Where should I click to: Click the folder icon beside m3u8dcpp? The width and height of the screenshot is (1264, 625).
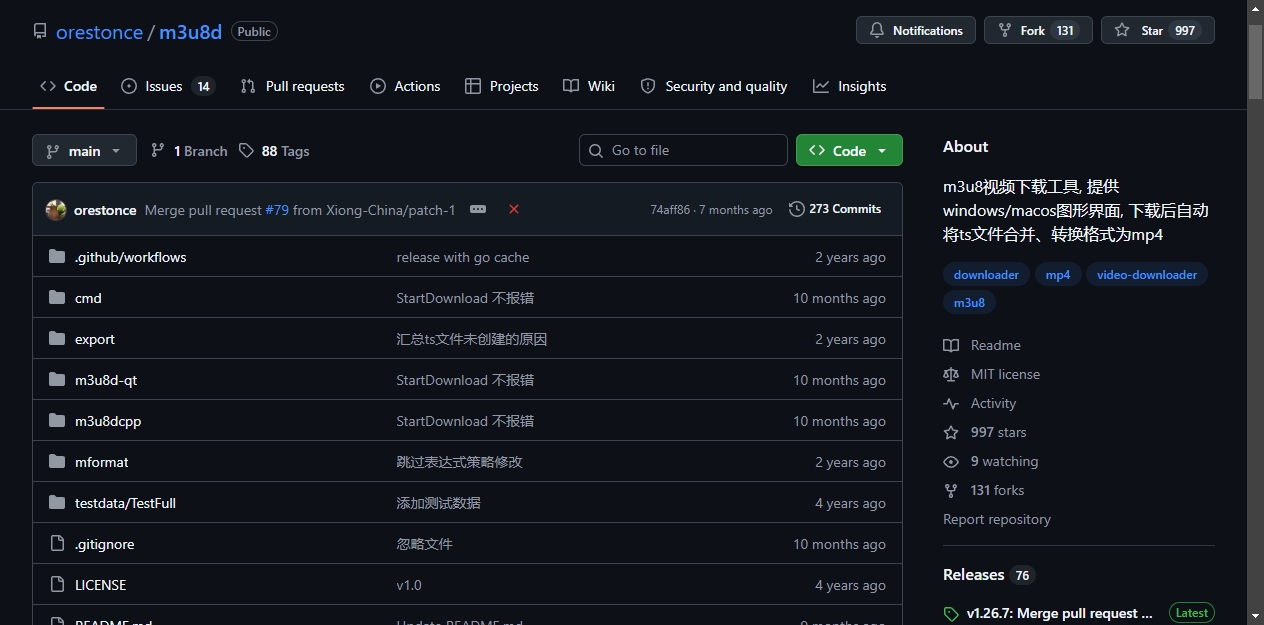tap(57, 421)
